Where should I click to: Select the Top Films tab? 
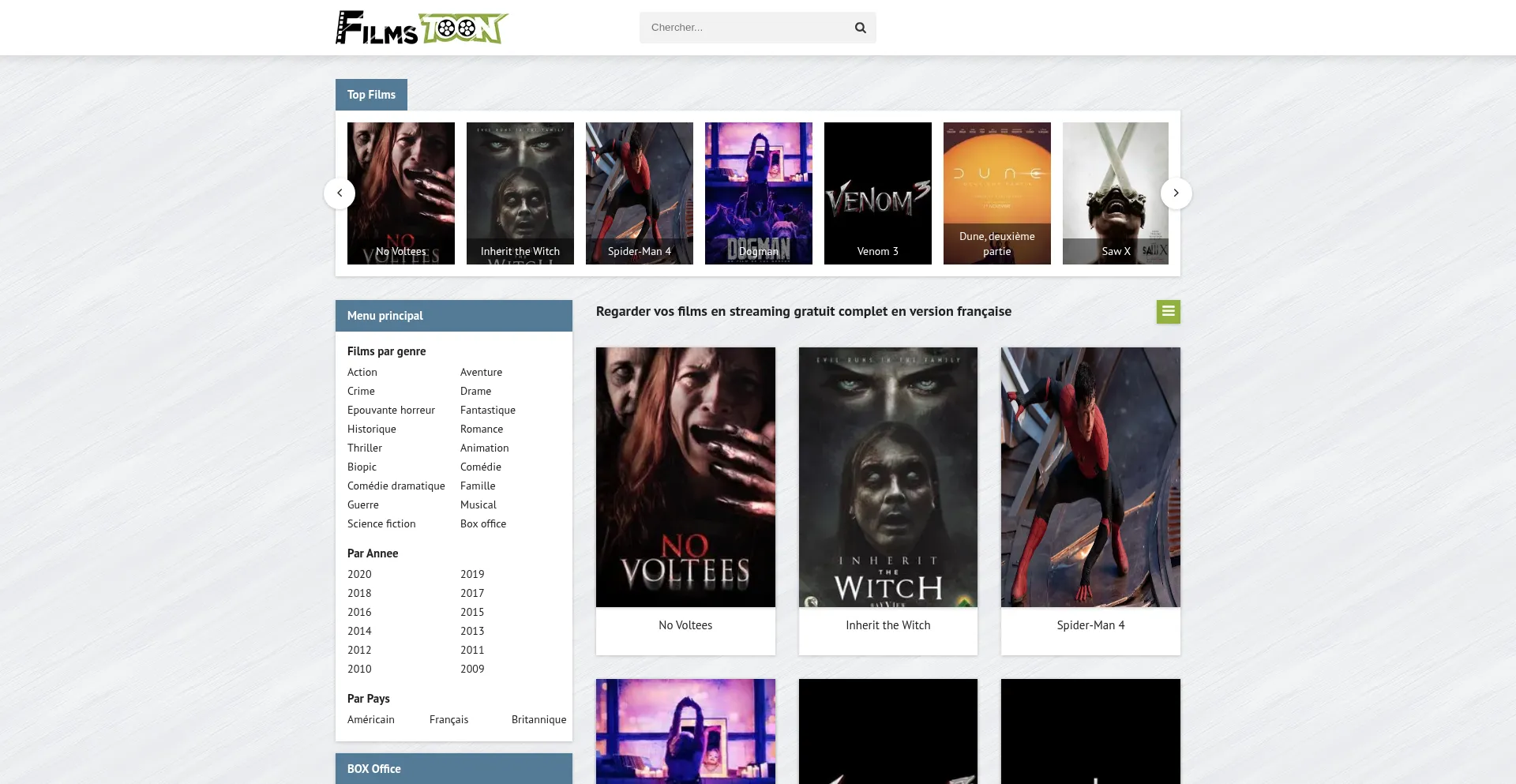(x=371, y=95)
